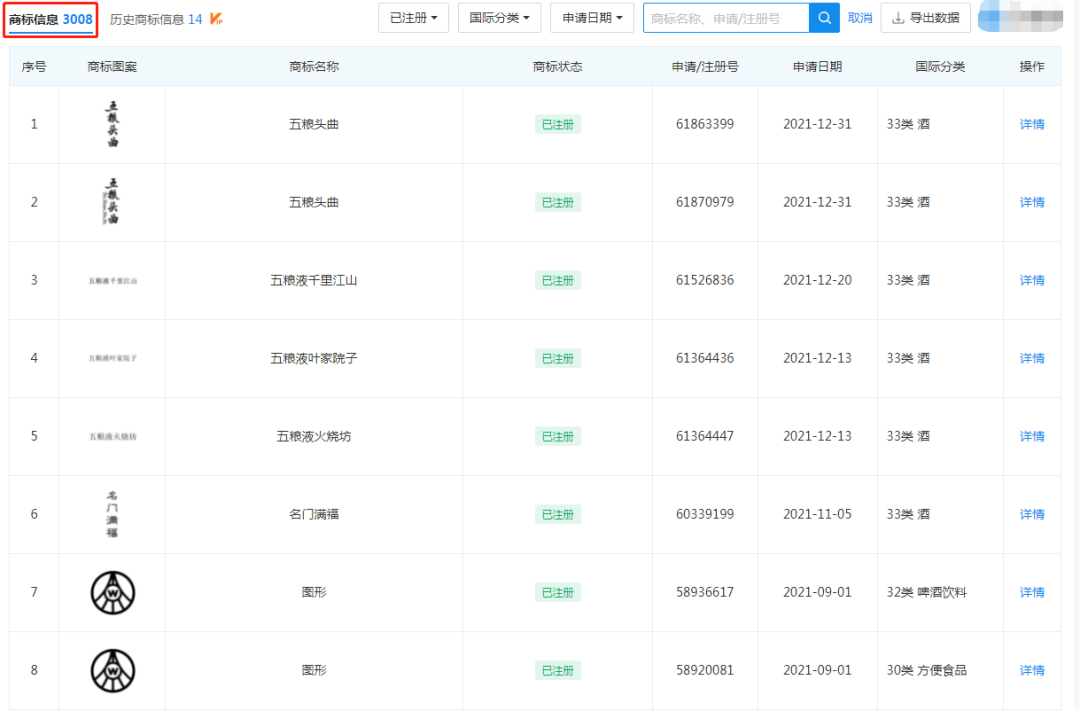This screenshot has height=711, width=1080.
Task: Select registration number 60339199
Action: point(705,514)
